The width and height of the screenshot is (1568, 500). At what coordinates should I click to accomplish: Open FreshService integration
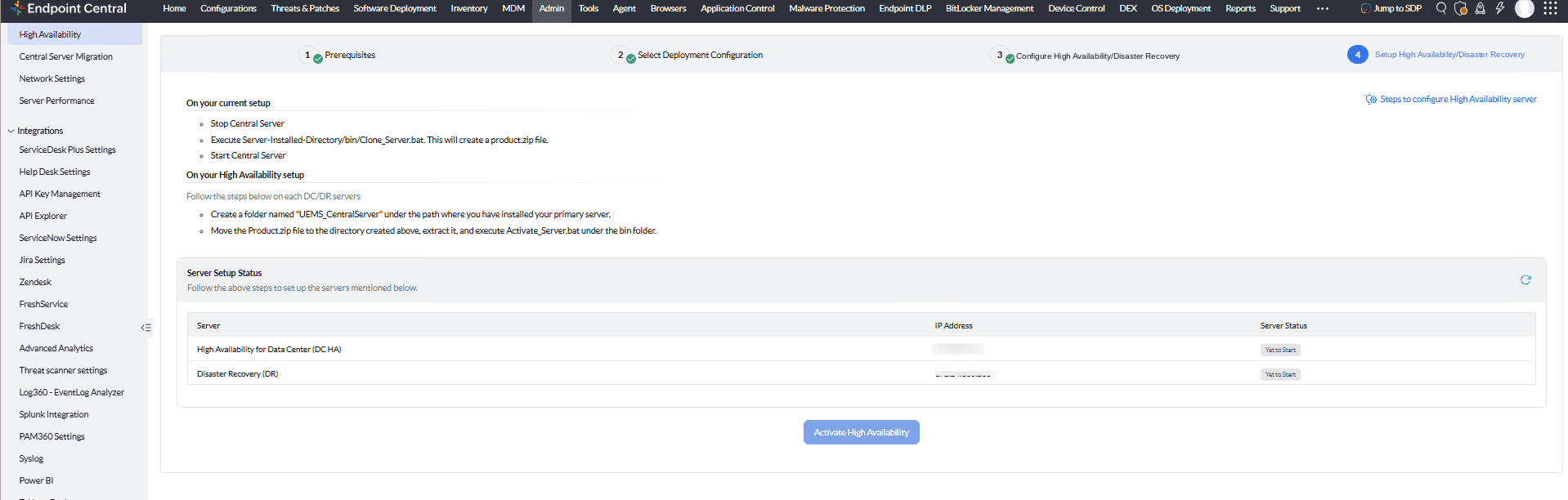43,304
